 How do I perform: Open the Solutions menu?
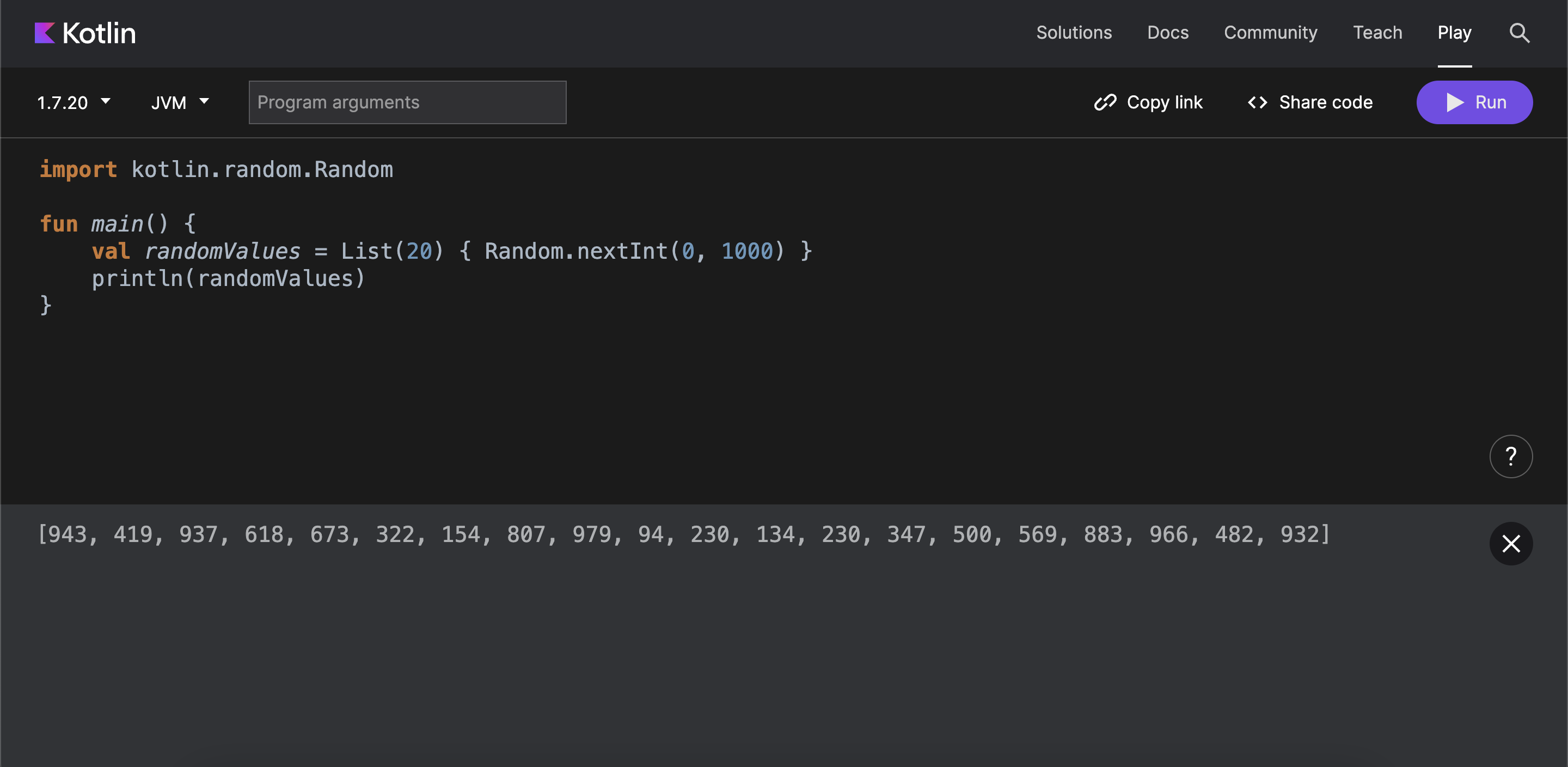(x=1074, y=33)
